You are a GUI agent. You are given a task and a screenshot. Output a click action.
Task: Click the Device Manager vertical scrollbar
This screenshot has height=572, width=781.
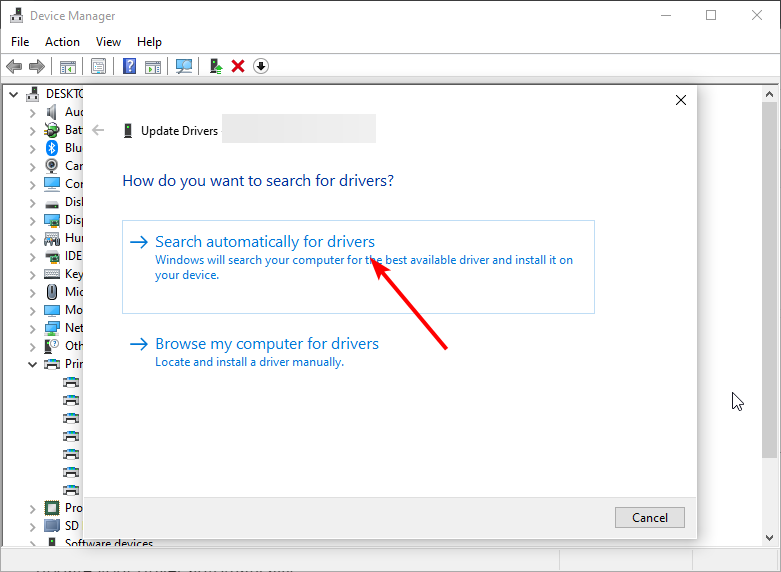click(x=769, y=300)
